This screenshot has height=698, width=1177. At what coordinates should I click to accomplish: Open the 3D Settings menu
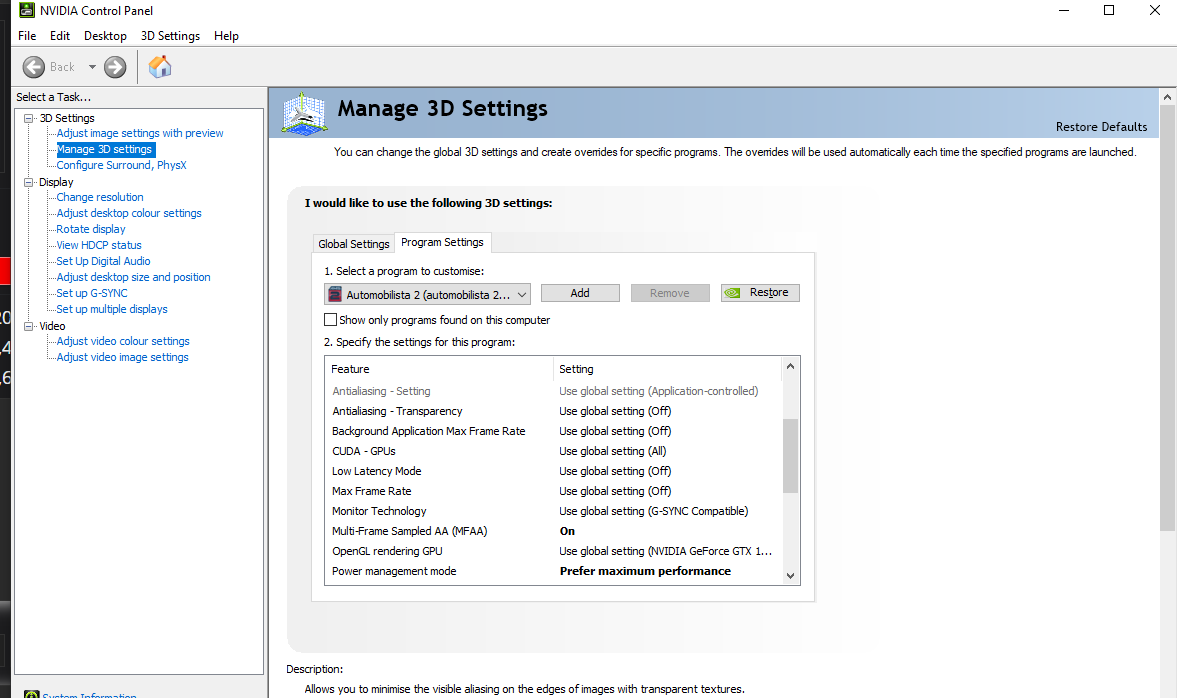click(x=170, y=36)
